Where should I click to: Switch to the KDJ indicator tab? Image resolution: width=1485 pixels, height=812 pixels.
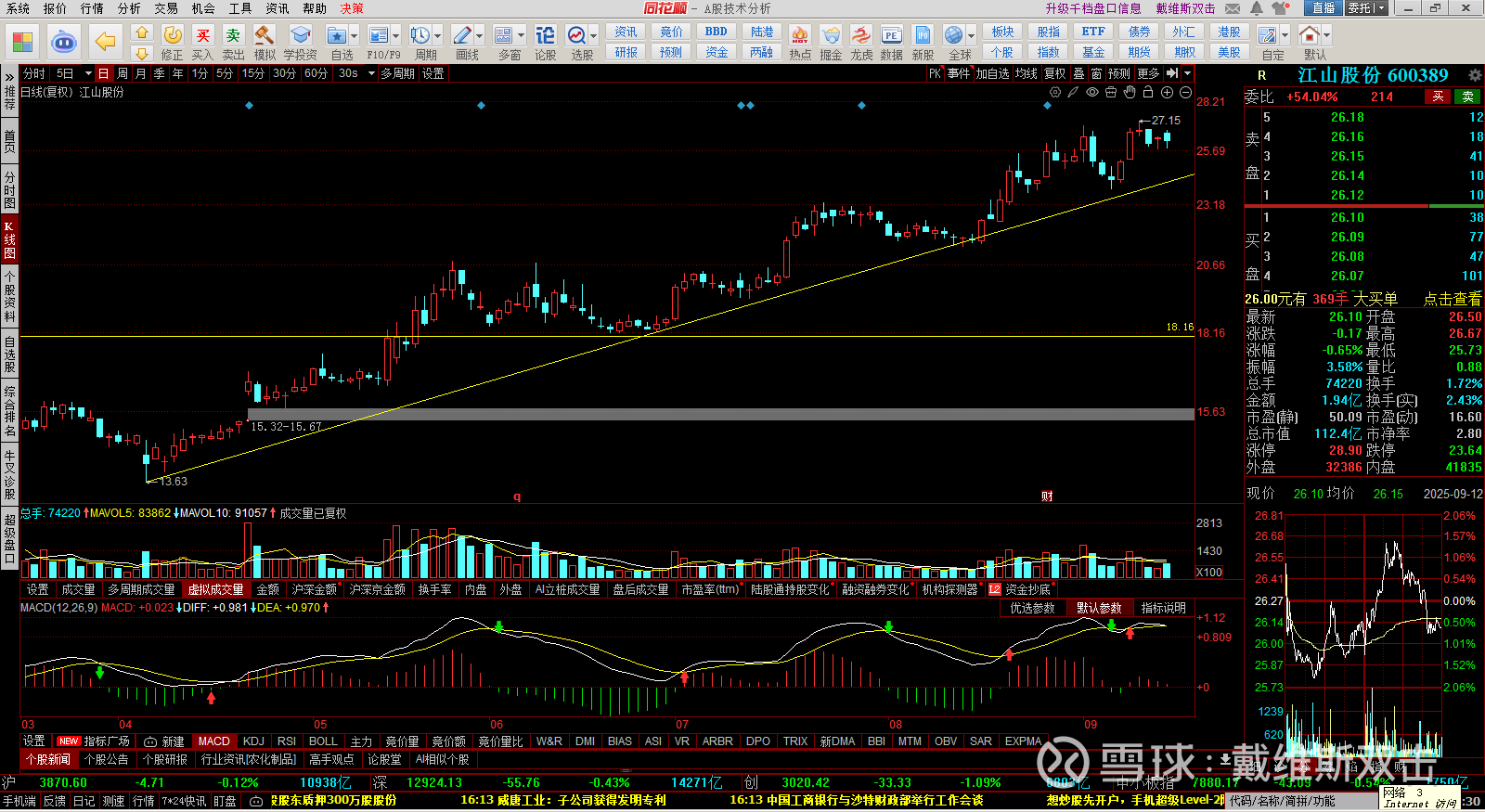253,741
